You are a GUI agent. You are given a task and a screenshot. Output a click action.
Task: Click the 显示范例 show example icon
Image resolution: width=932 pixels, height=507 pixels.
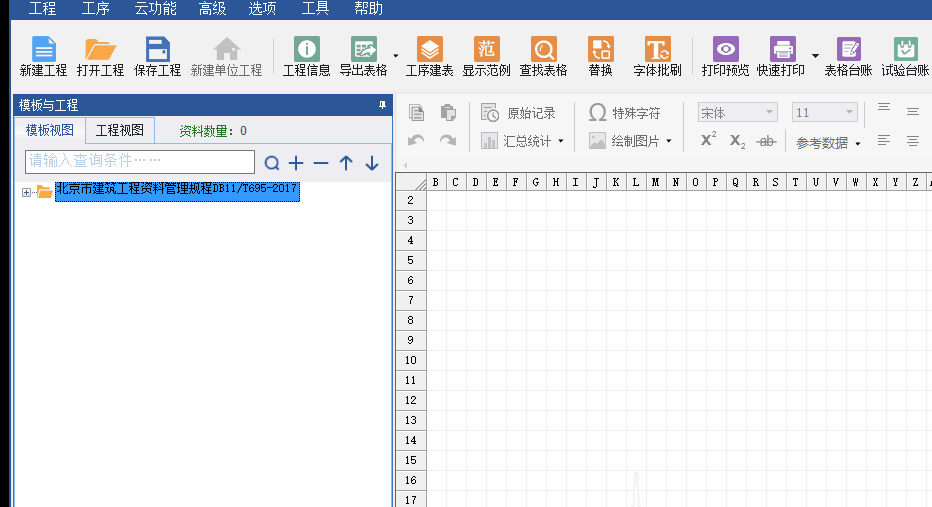pos(486,56)
